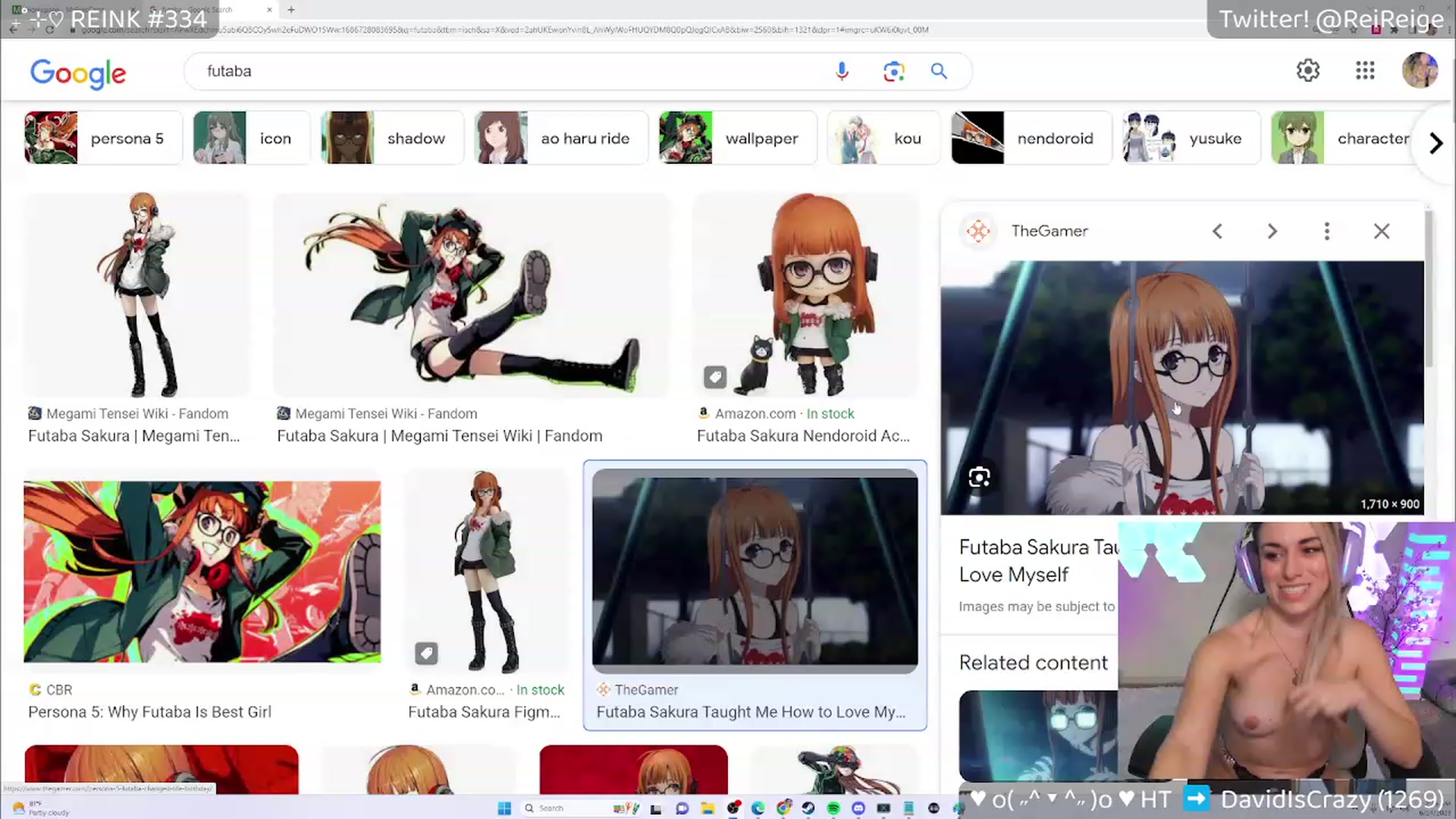Open "Persona 5: Why Futaba Is Best Girl" link
The width and height of the screenshot is (1456, 819).
pos(149,712)
